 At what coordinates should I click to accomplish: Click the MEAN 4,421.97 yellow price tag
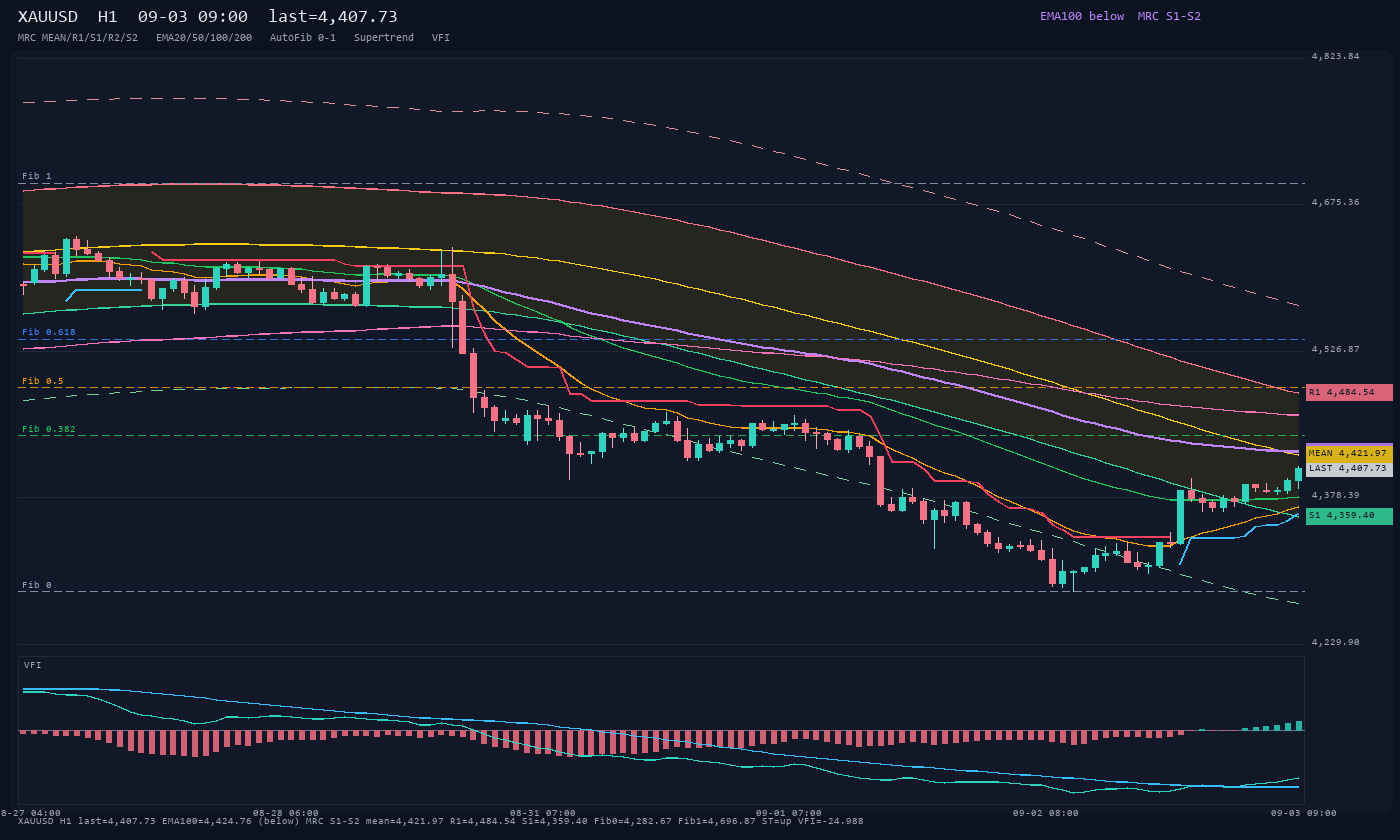pyautogui.click(x=1349, y=453)
